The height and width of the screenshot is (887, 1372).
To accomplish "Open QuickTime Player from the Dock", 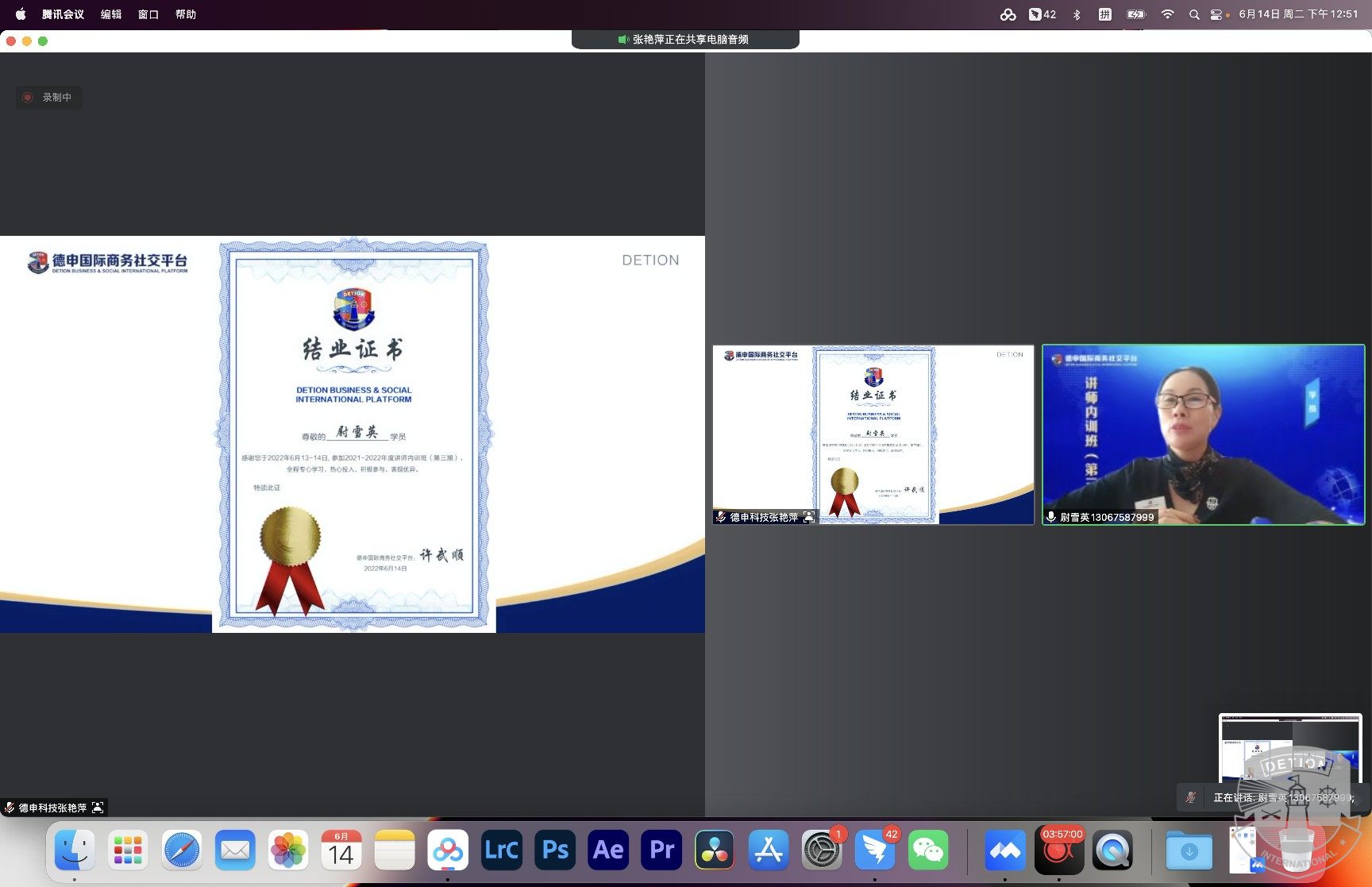I will 1112,850.
